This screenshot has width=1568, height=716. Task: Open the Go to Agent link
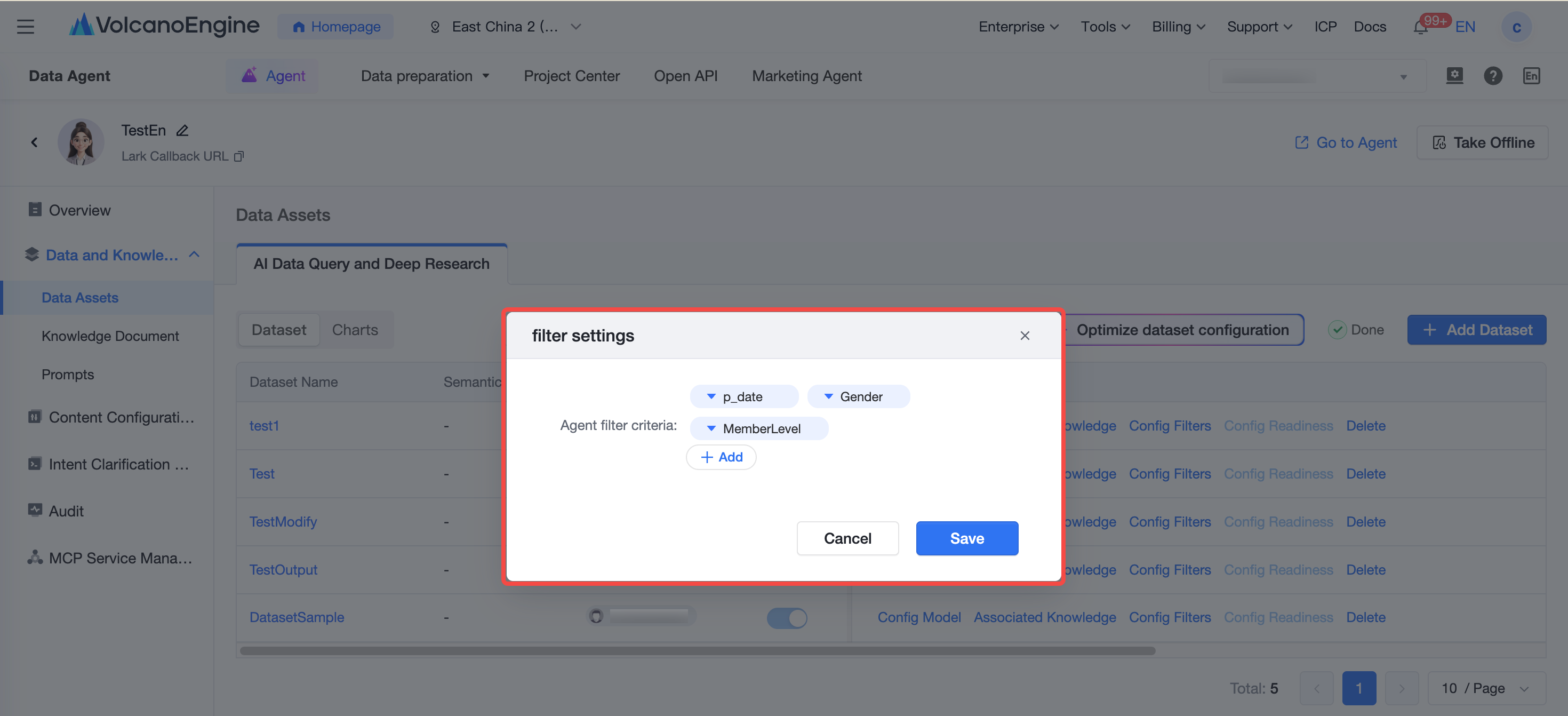[1345, 142]
